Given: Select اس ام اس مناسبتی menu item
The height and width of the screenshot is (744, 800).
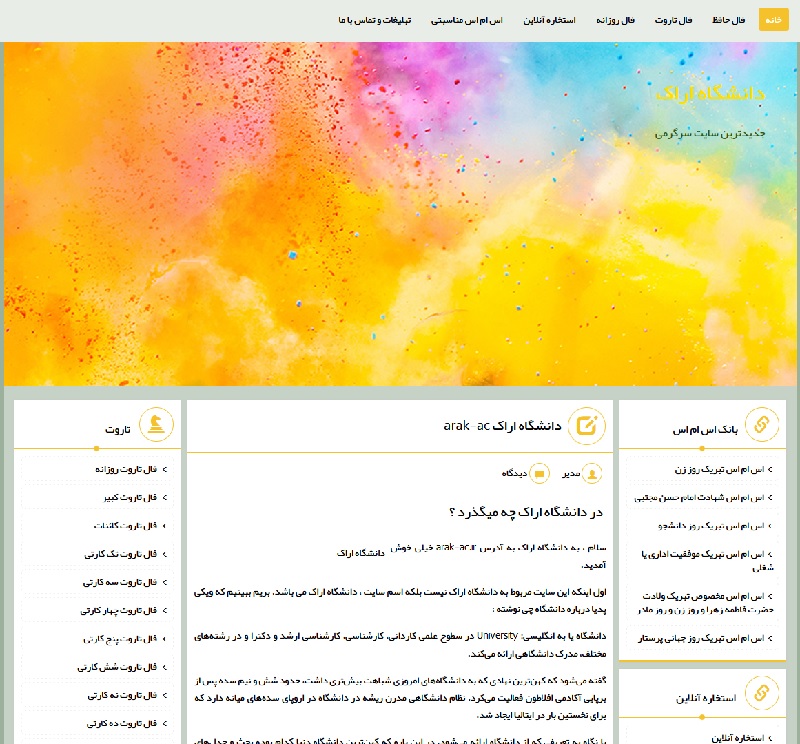Looking at the screenshot, I should [x=467, y=20].
